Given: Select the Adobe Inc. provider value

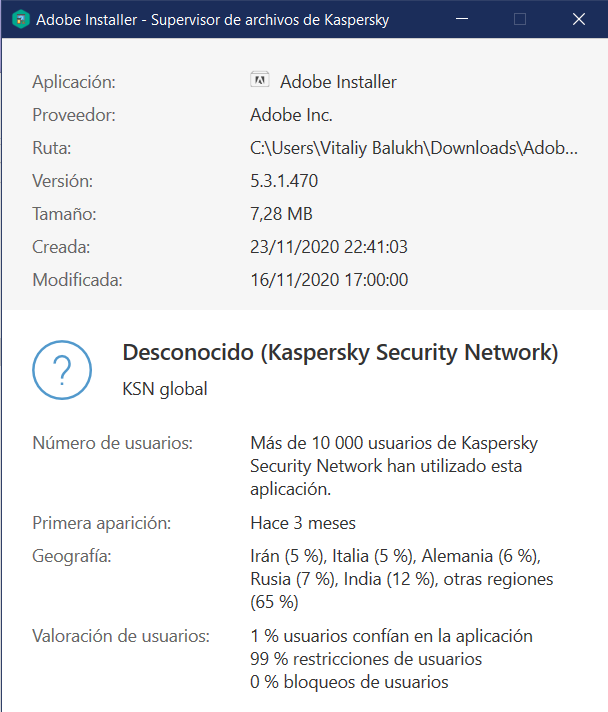Looking at the screenshot, I should (291, 115).
